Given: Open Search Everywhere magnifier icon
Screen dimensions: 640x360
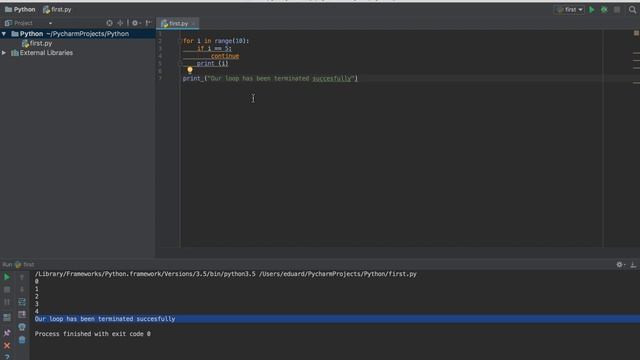Looking at the screenshot, I should (x=632, y=9).
